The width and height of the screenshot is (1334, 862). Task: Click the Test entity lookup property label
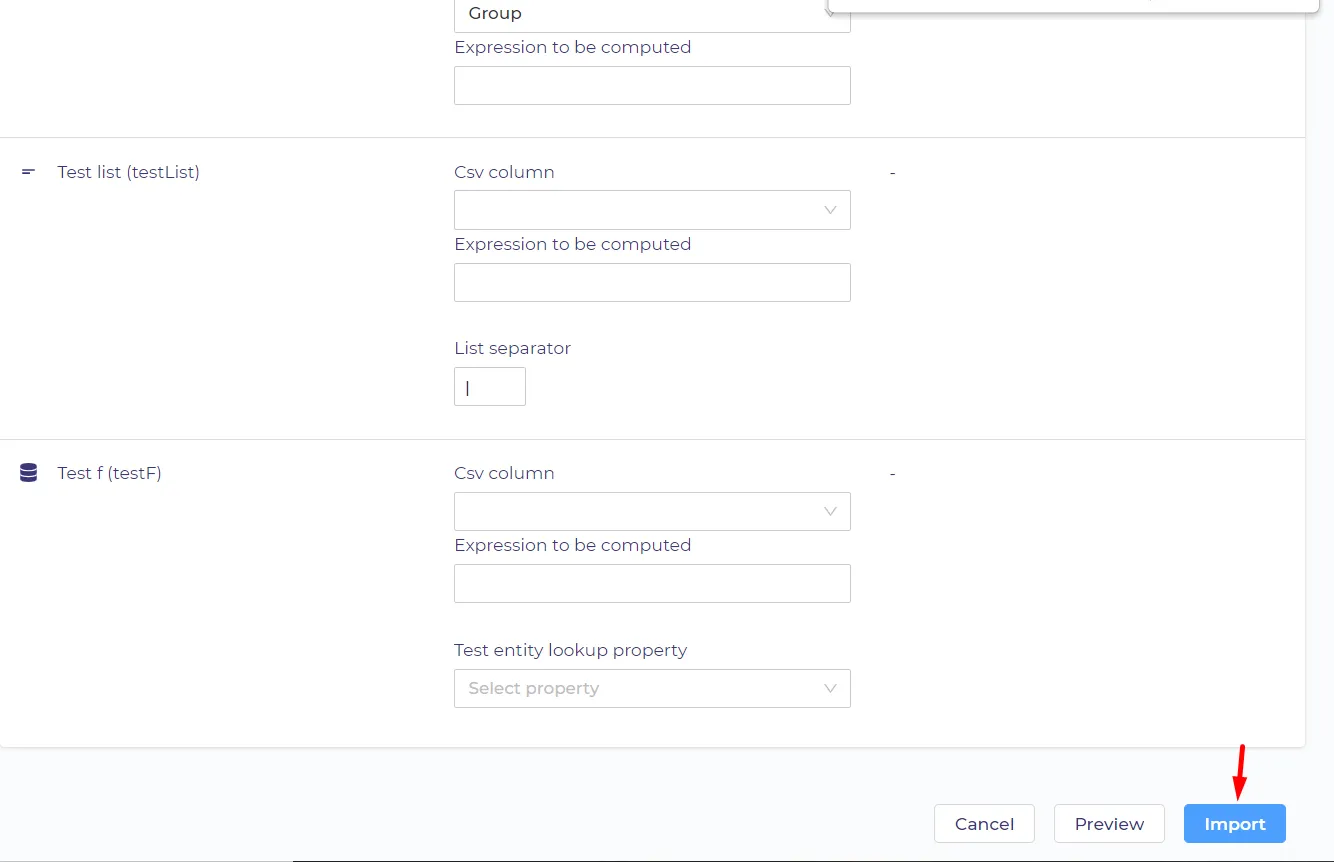tap(570, 650)
